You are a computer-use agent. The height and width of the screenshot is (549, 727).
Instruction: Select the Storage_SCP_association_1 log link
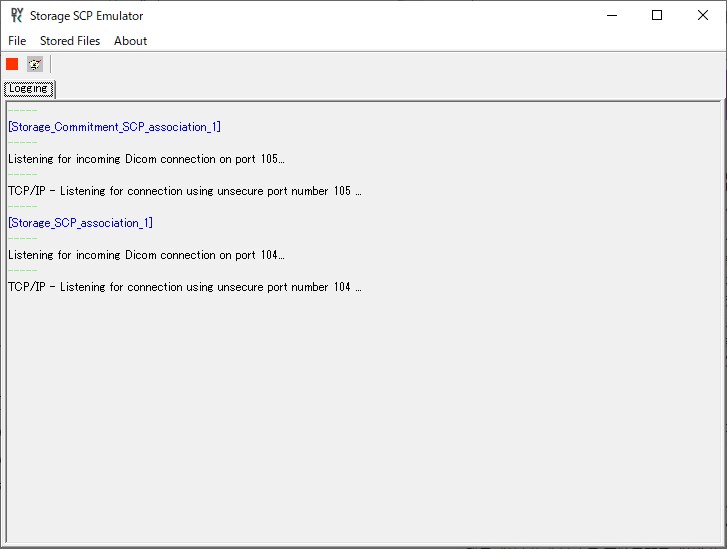(x=80, y=223)
